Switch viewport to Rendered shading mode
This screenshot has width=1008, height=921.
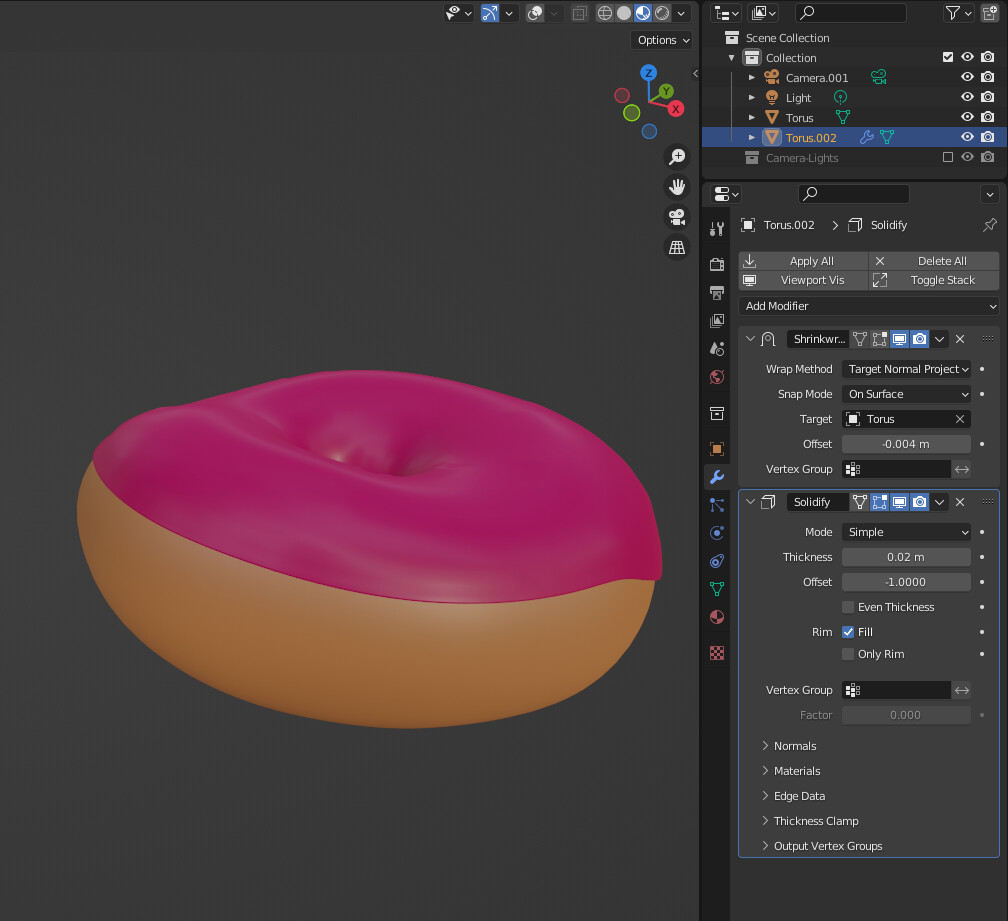click(662, 13)
